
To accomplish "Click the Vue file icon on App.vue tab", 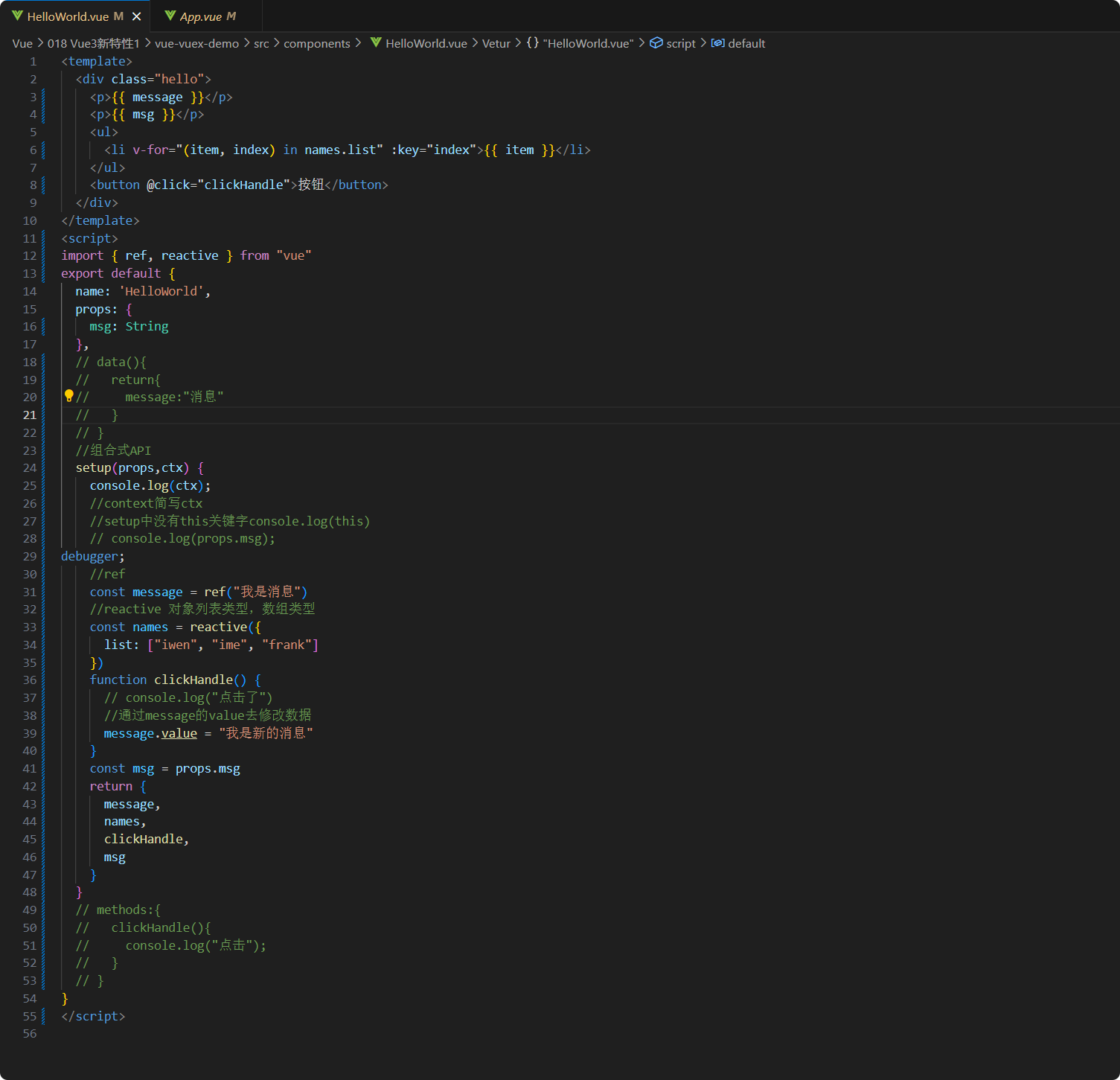I will (170, 16).
